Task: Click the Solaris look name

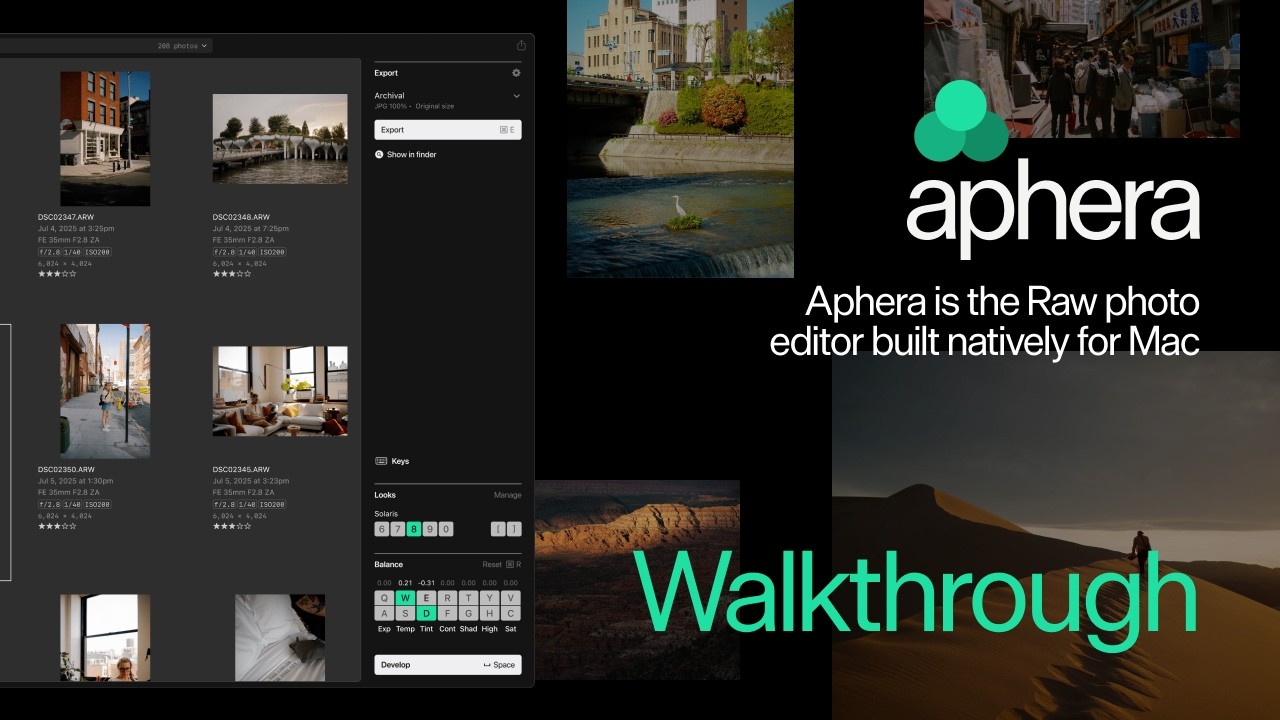Action: (386, 514)
